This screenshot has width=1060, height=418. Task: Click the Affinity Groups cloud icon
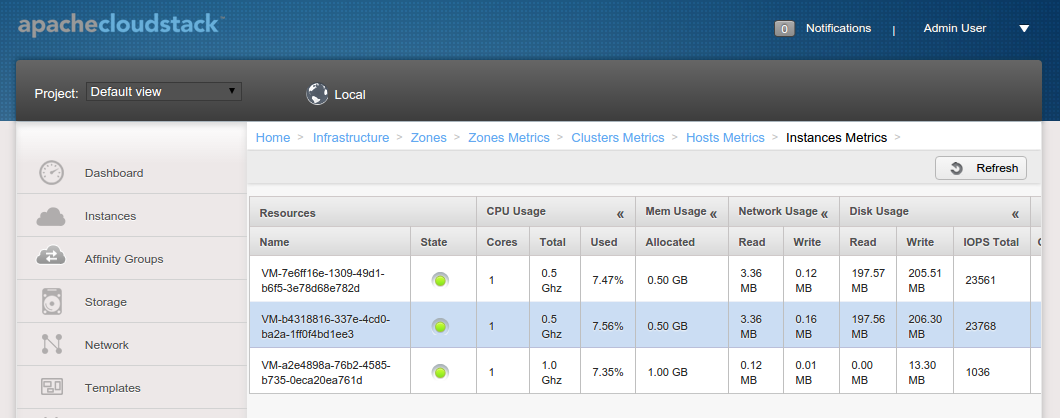pos(51,258)
